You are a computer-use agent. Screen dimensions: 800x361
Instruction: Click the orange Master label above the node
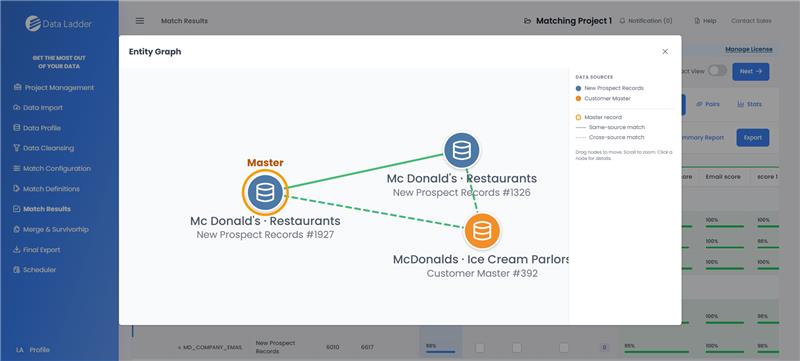pyautogui.click(x=265, y=163)
